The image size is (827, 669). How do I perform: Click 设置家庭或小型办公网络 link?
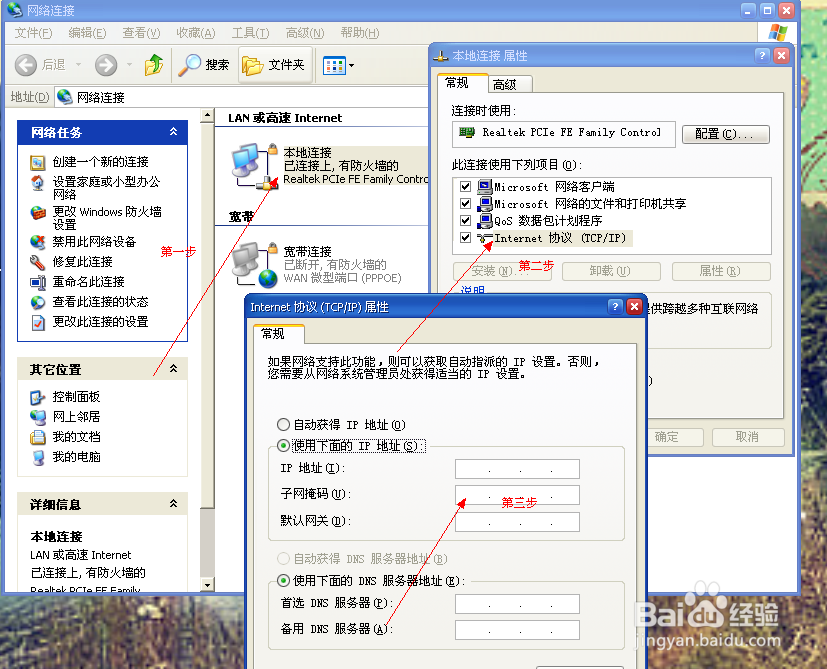106,188
